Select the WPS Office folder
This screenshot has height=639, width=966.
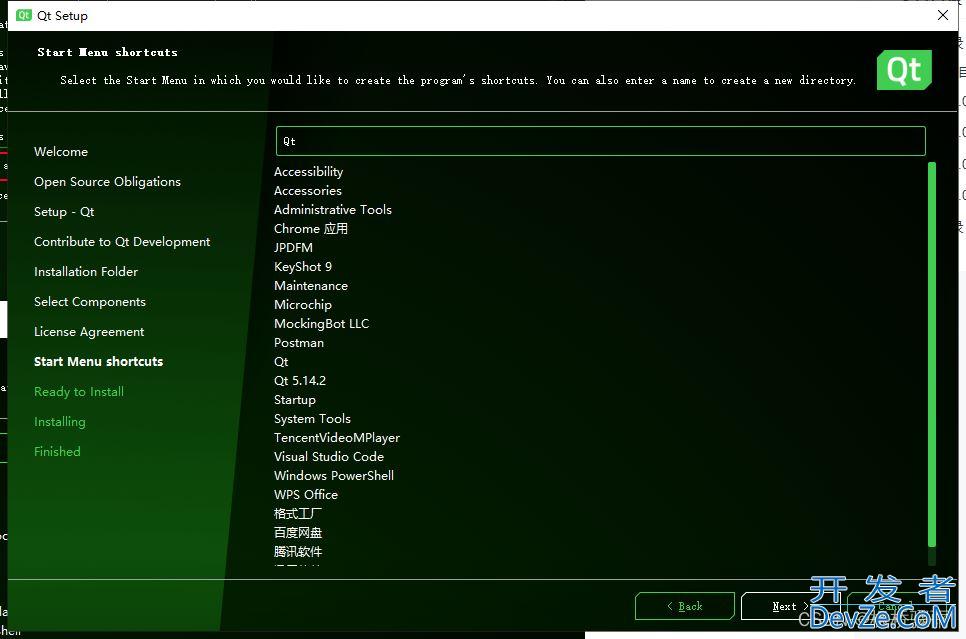(x=306, y=495)
